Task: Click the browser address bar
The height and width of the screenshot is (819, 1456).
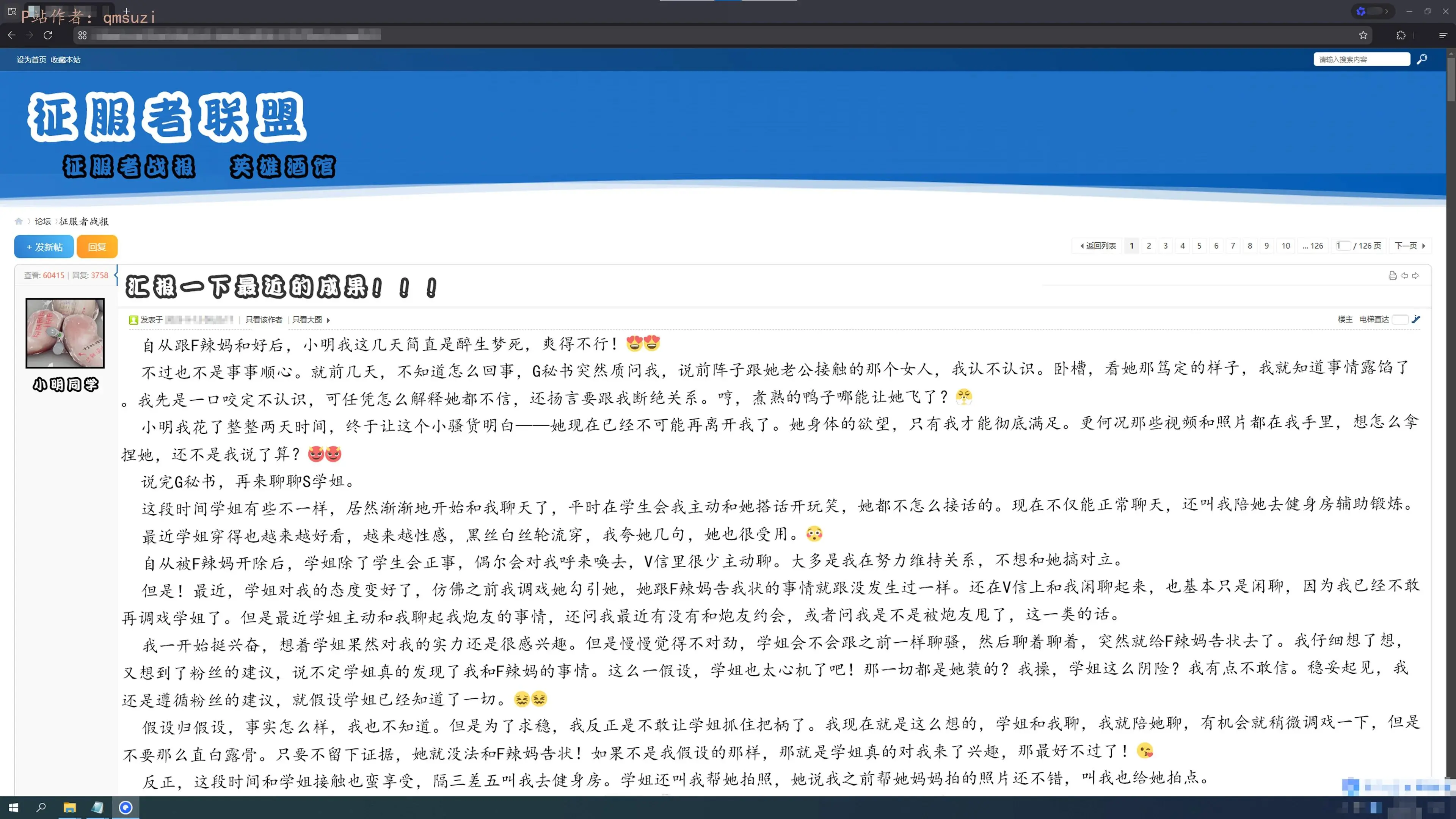Action: (723, 35)
